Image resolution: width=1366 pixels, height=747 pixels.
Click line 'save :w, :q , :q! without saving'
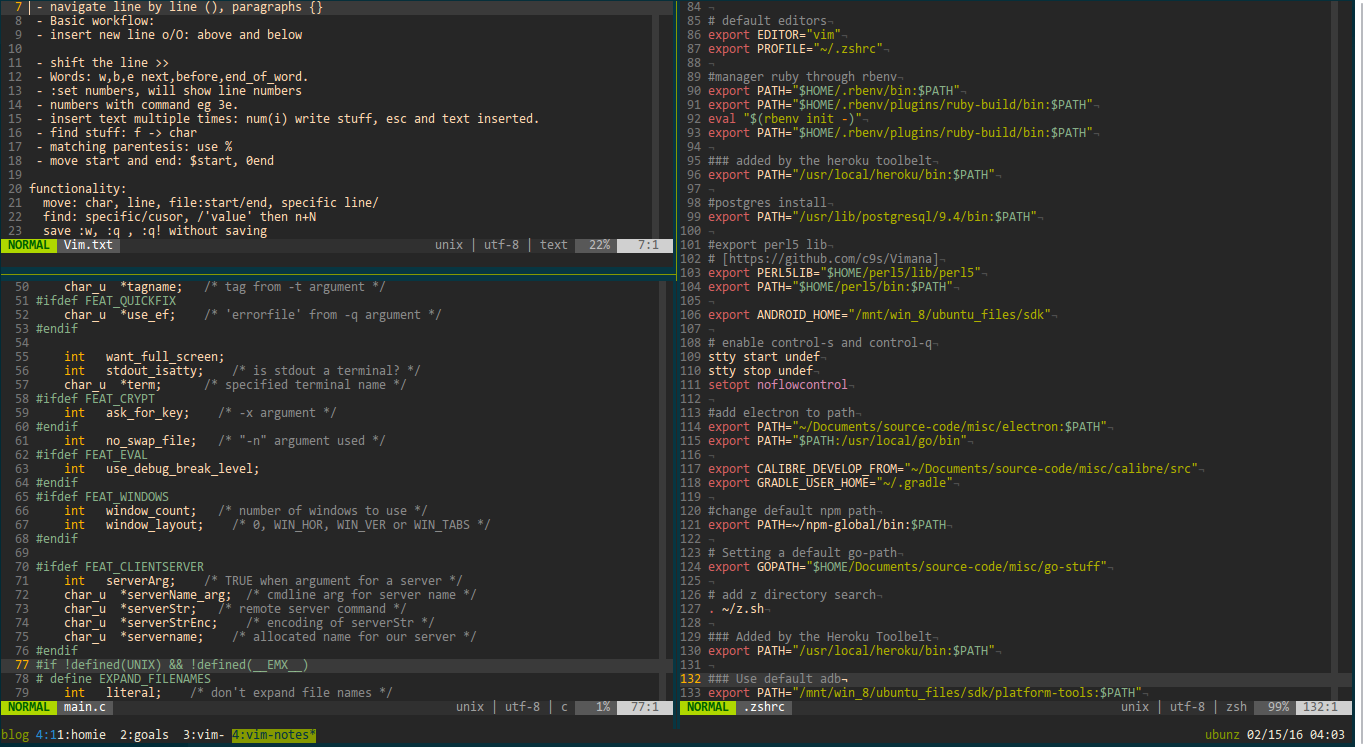[x=155, y=231]
